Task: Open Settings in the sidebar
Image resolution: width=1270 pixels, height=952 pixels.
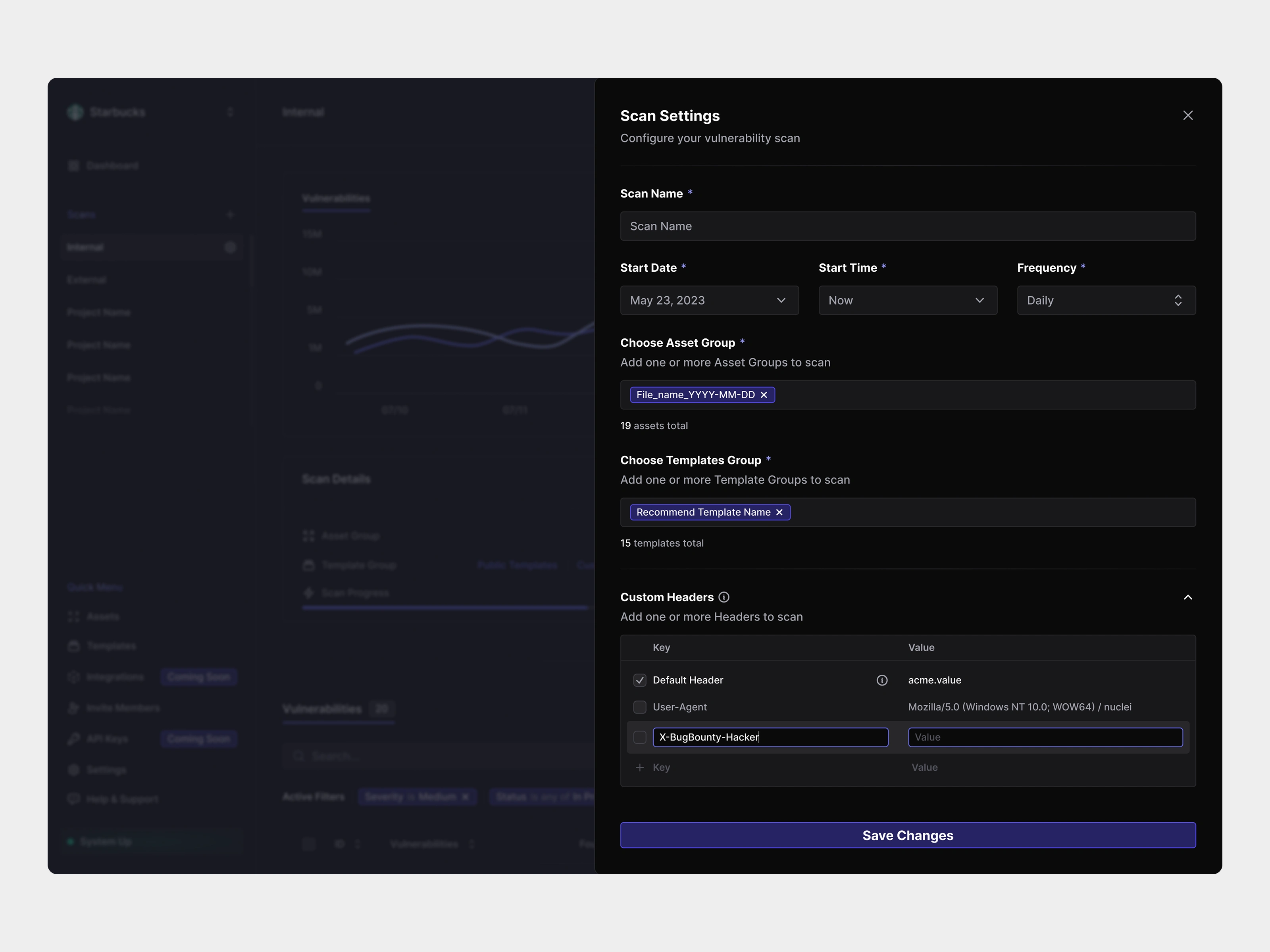Action: (x=98, y=770)
